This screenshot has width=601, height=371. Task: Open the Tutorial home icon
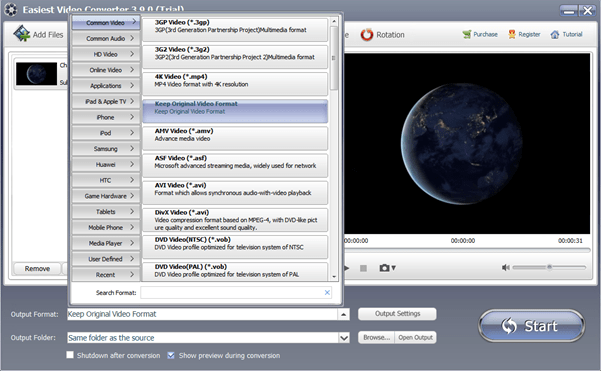point(555,34)
